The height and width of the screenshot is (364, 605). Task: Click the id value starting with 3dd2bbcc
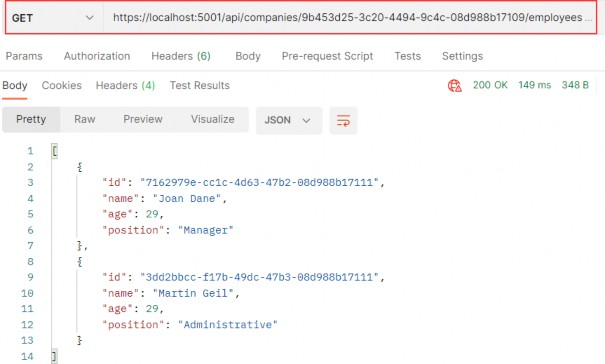point(259,277)
